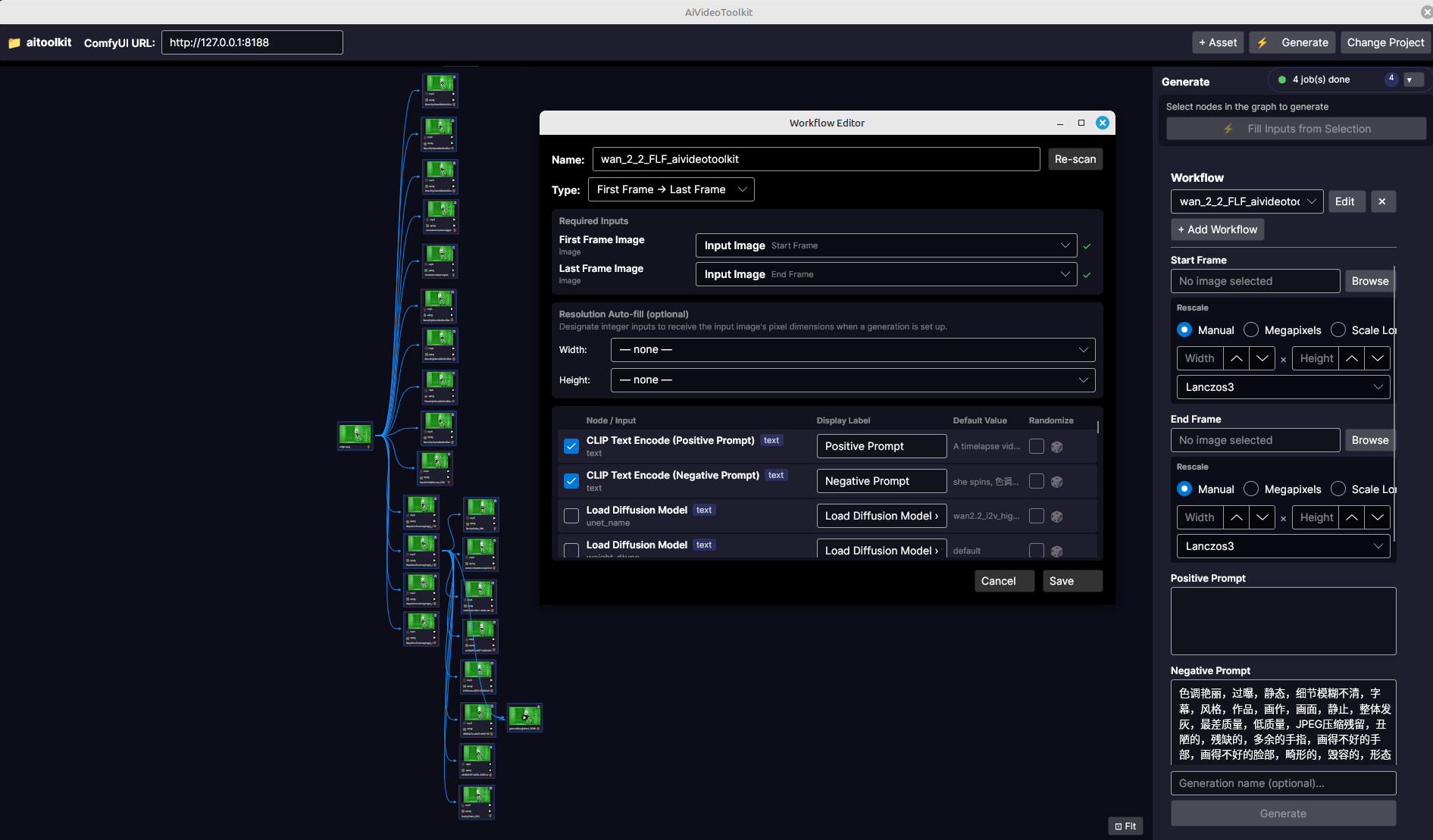Open the Resolution Auto-fill Width dropdown
The image size is (1433, 840).
[x=853, y=350]
